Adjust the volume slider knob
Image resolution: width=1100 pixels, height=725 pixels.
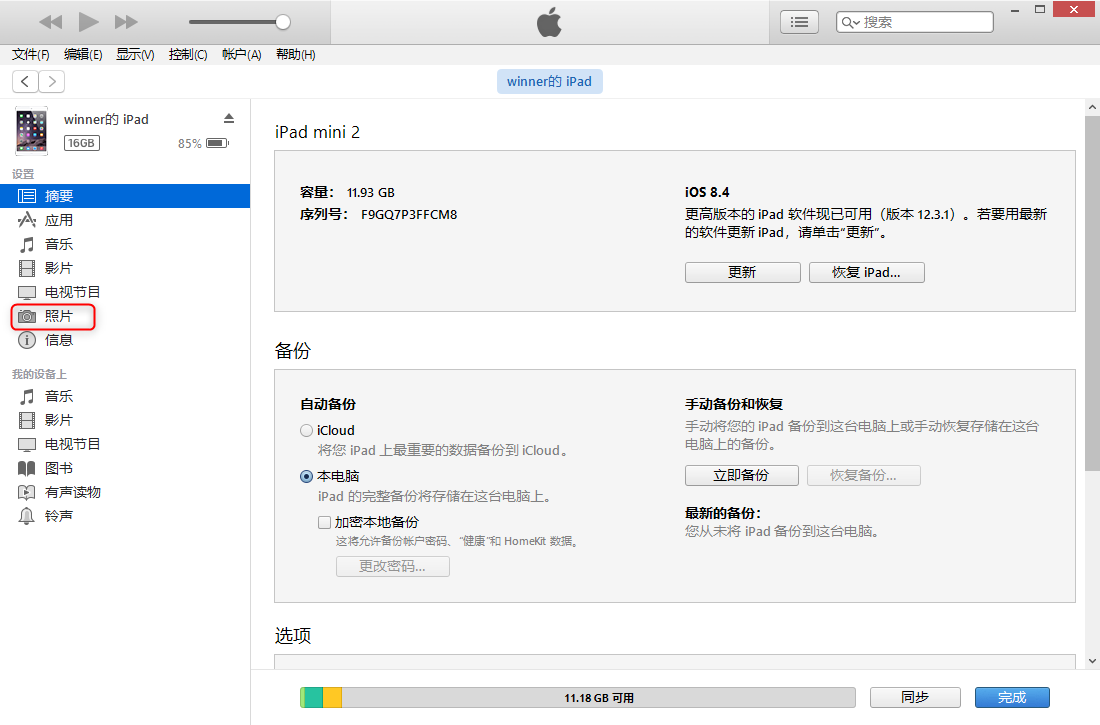[283, 22]
